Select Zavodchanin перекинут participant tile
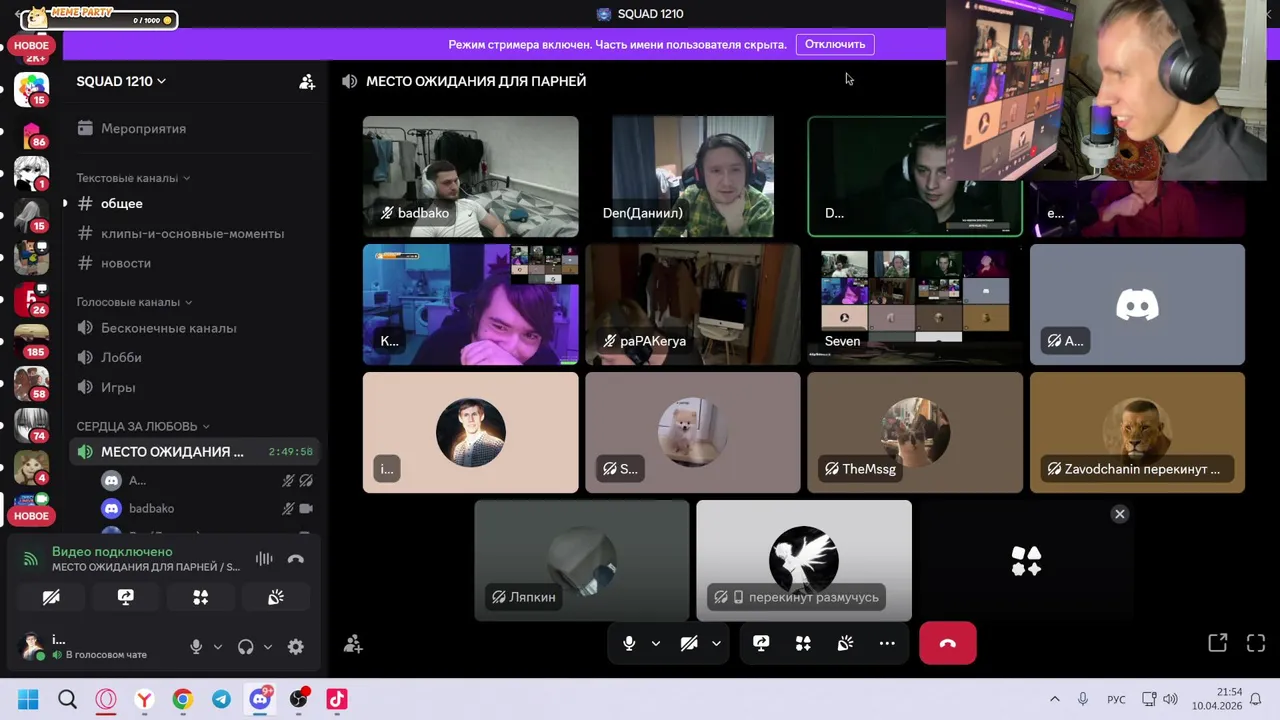Image resolution: width=1280 pixels, height=720 pixels. click(1137, 432)
